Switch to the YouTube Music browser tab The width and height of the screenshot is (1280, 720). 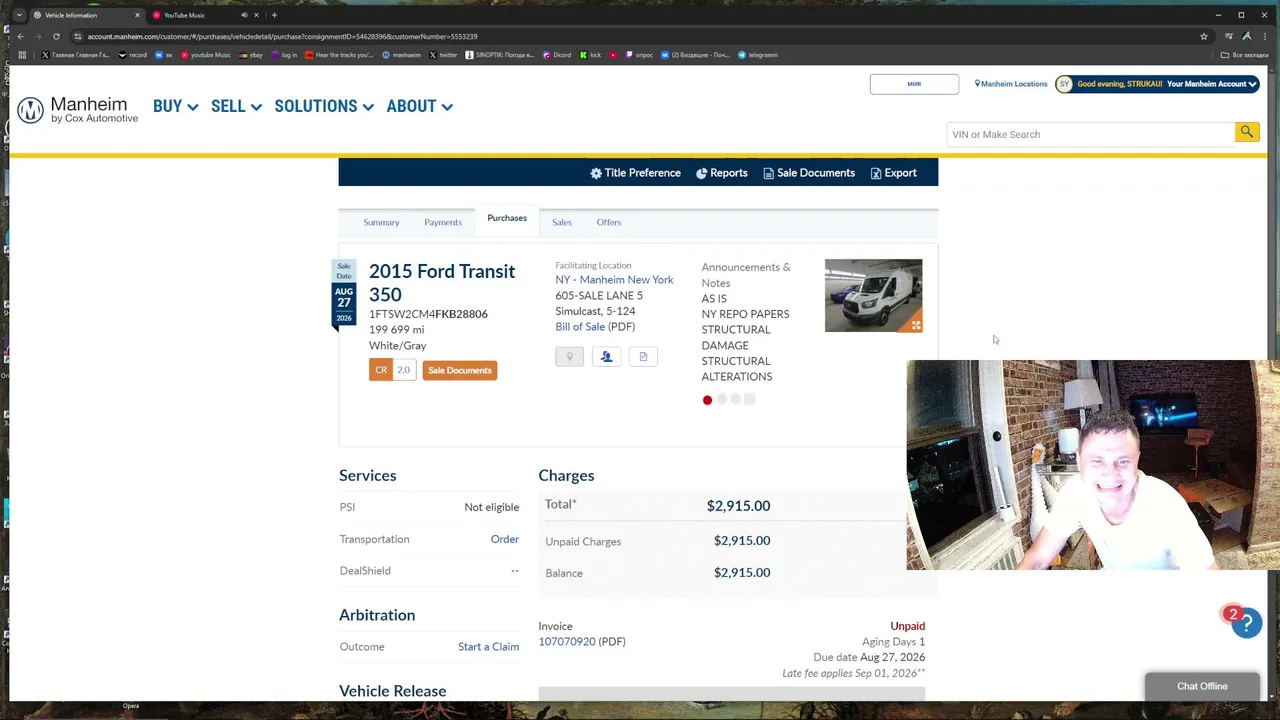204,15
